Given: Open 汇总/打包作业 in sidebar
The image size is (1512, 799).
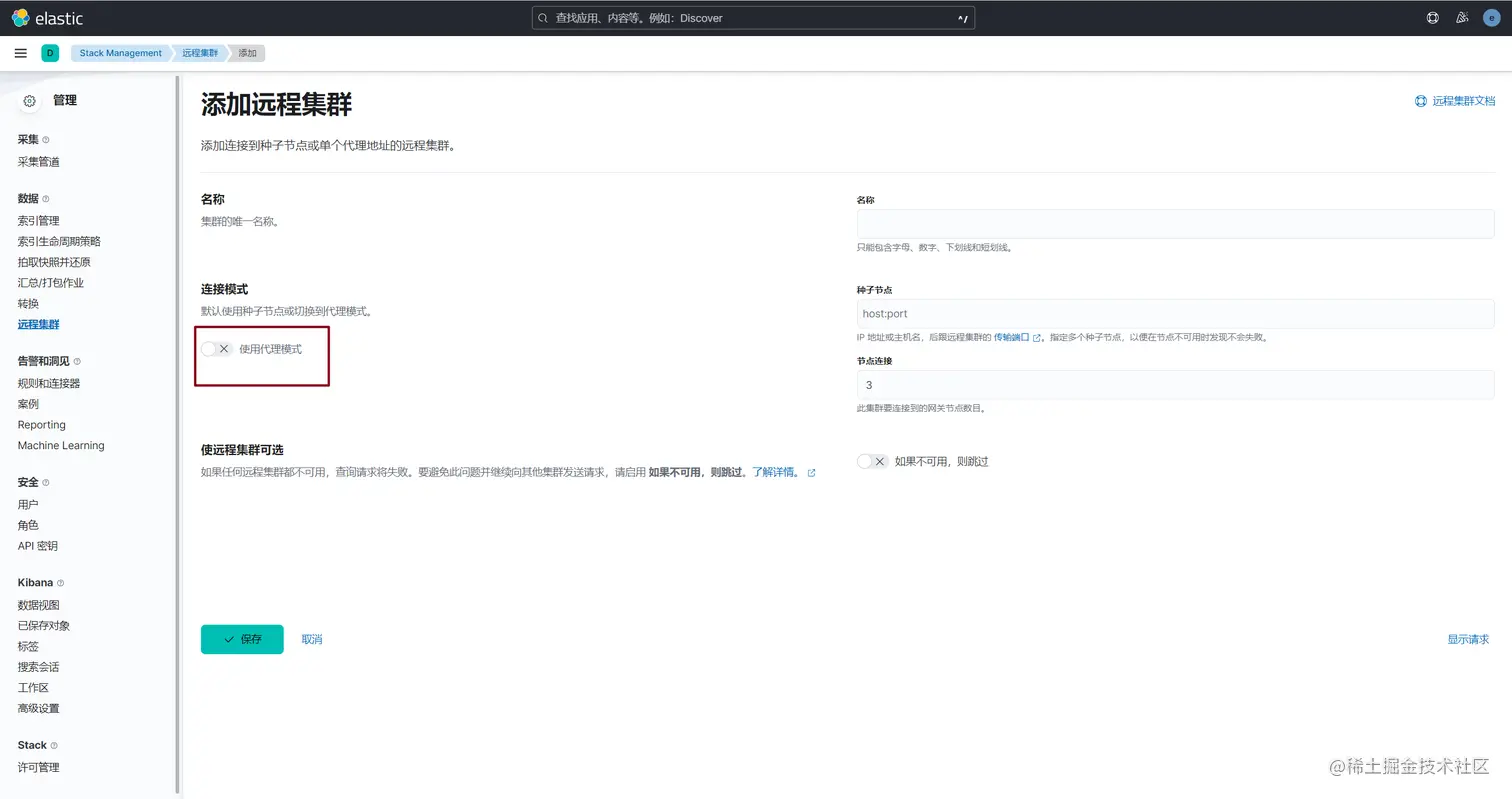Looking at the screenshot, I should click(50, 283).
